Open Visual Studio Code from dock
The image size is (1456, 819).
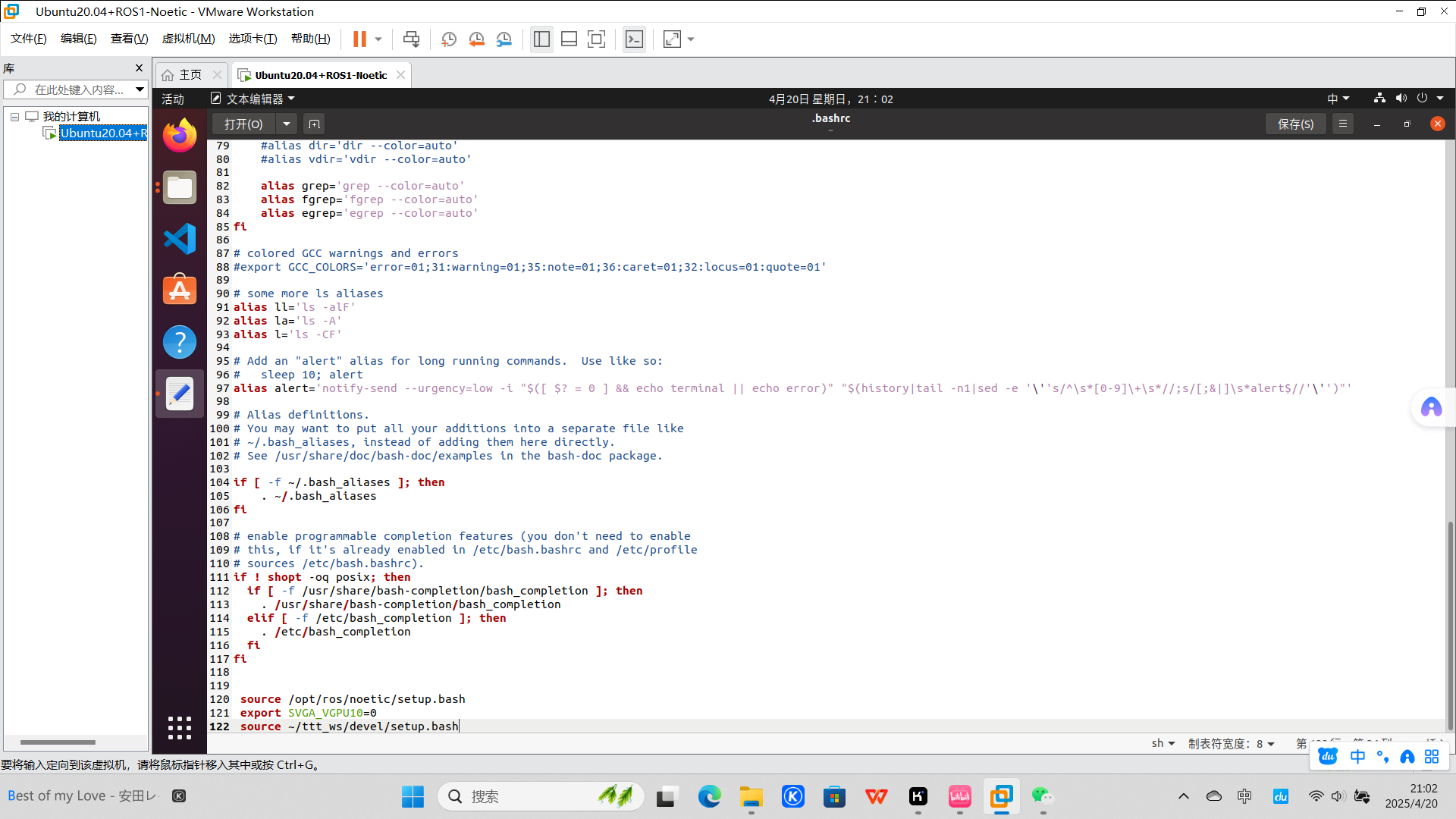(180, 240)
